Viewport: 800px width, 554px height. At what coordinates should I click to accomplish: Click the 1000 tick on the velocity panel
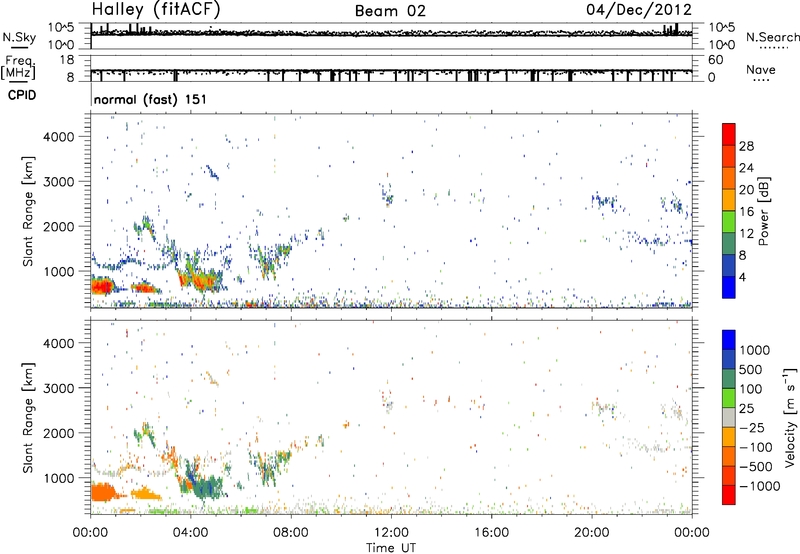(58, 478)
